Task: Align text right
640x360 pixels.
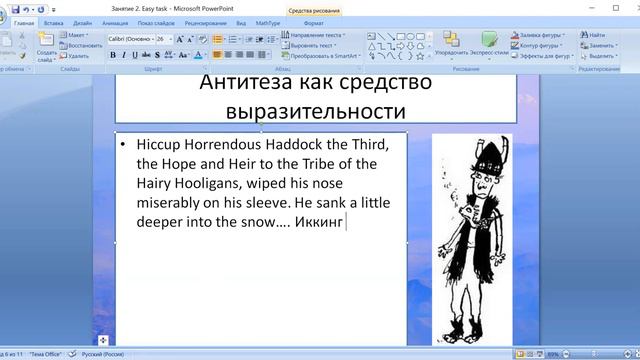Action: (239, 54)
